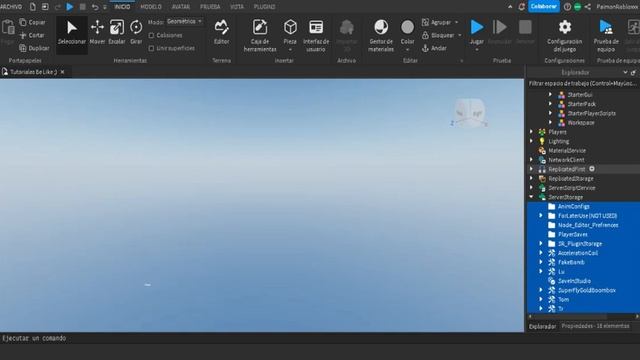Click the plus icon beside ReplicatedFirst

592,169
